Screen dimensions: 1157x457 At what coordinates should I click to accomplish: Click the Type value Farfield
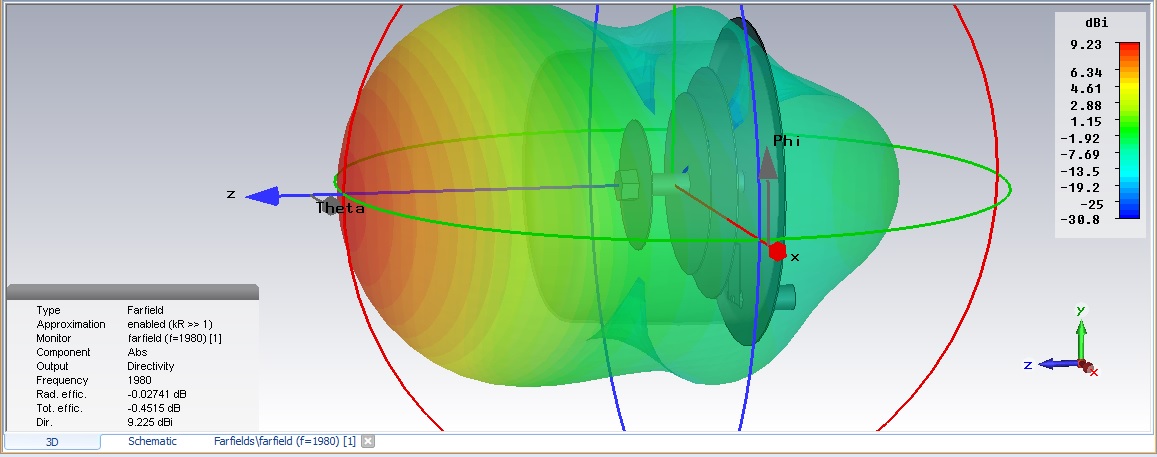coord(145,310)
